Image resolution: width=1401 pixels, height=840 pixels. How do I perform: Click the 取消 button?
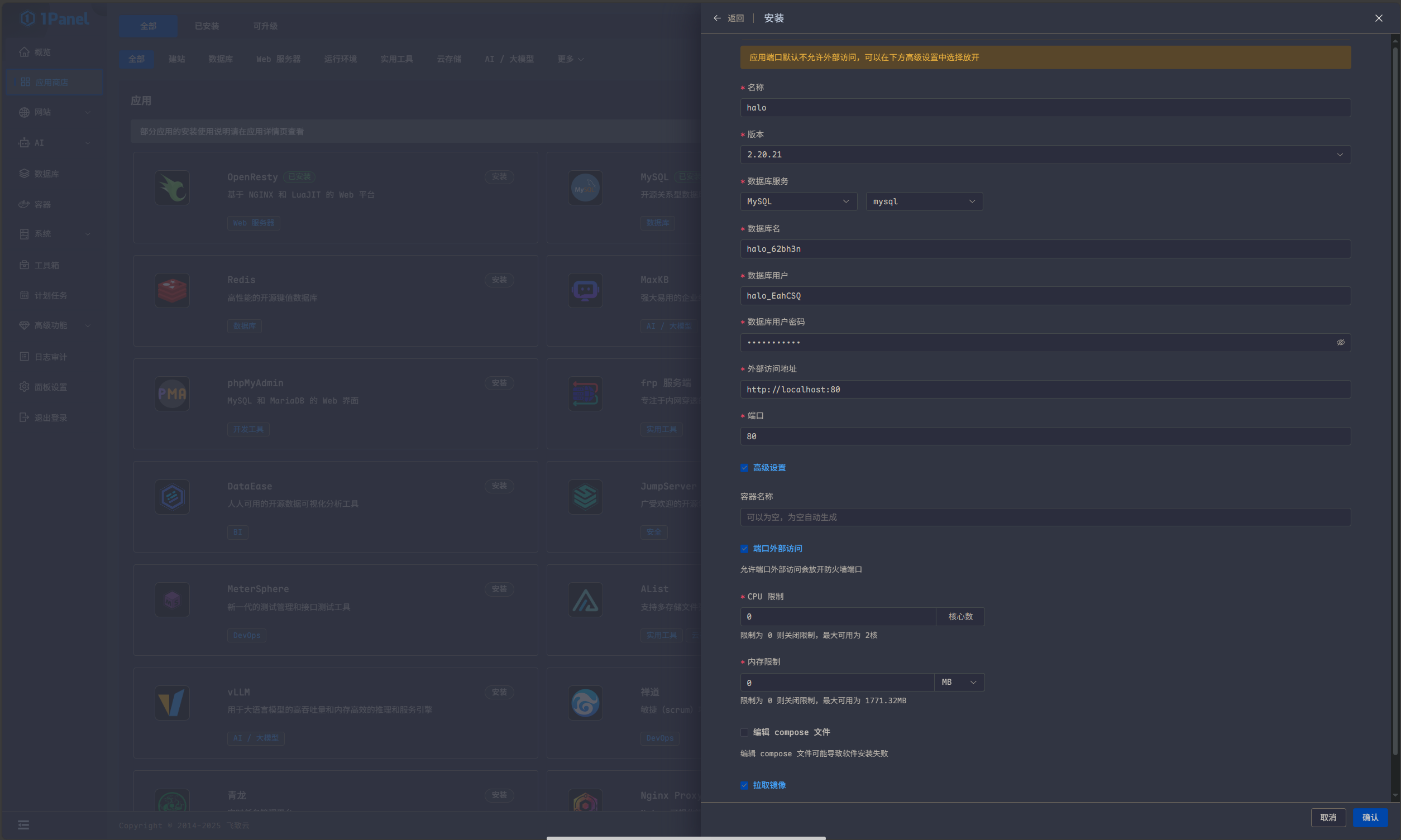point(1328,817)
